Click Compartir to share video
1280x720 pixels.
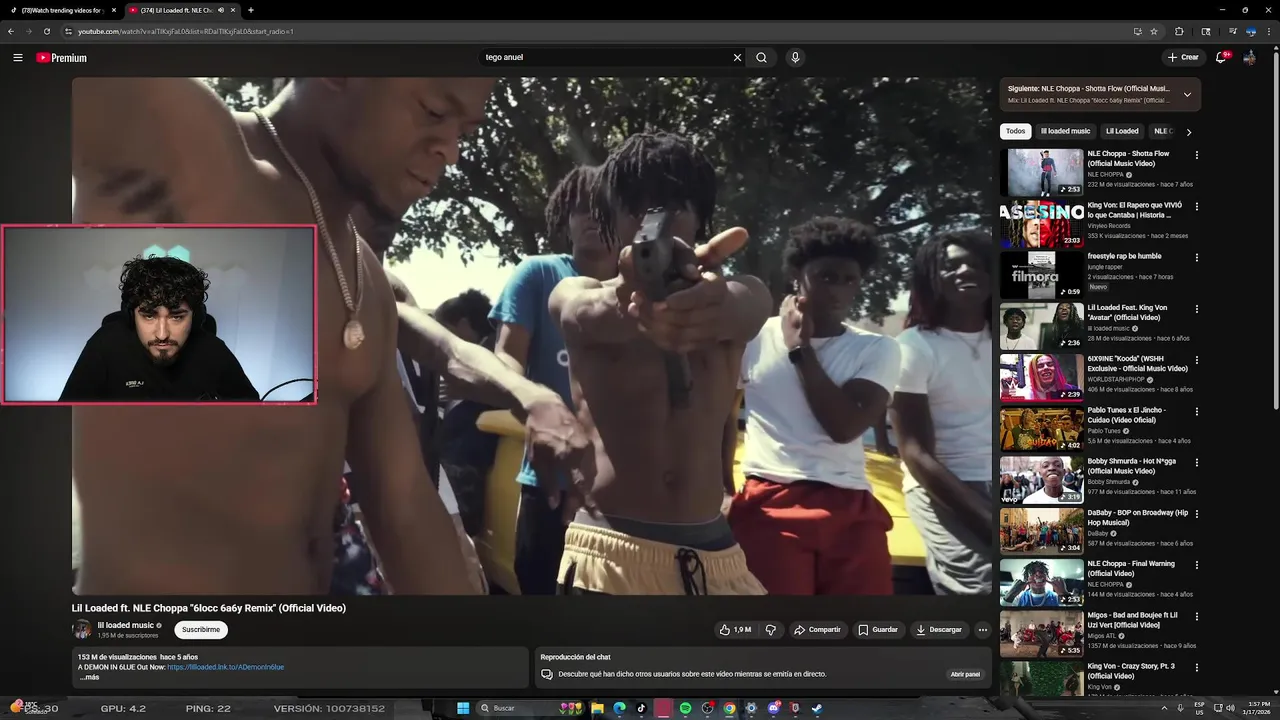click(x=817, y=630)
